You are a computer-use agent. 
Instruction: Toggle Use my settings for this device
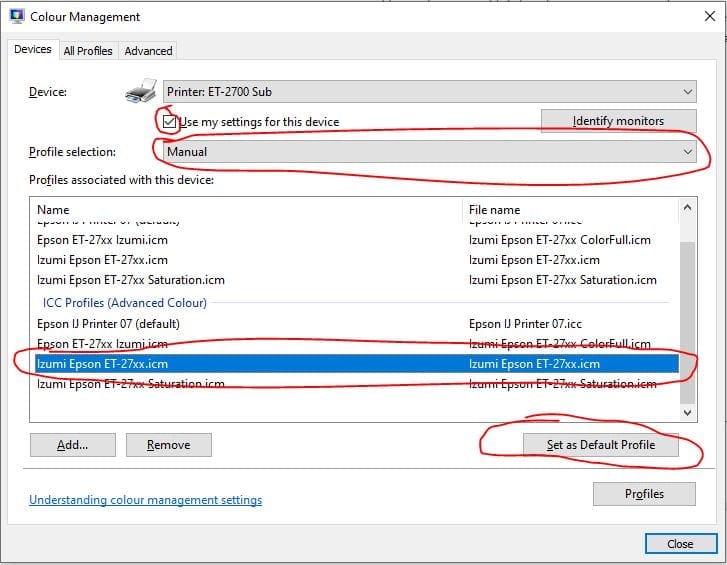click(169, 122)
